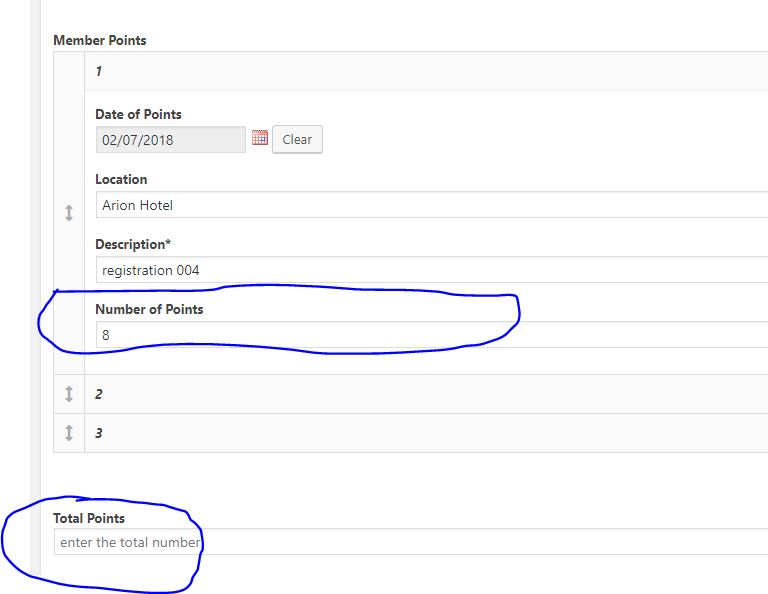Click the Description label text
Screen dimensions: 768x594
coord(130,244)
